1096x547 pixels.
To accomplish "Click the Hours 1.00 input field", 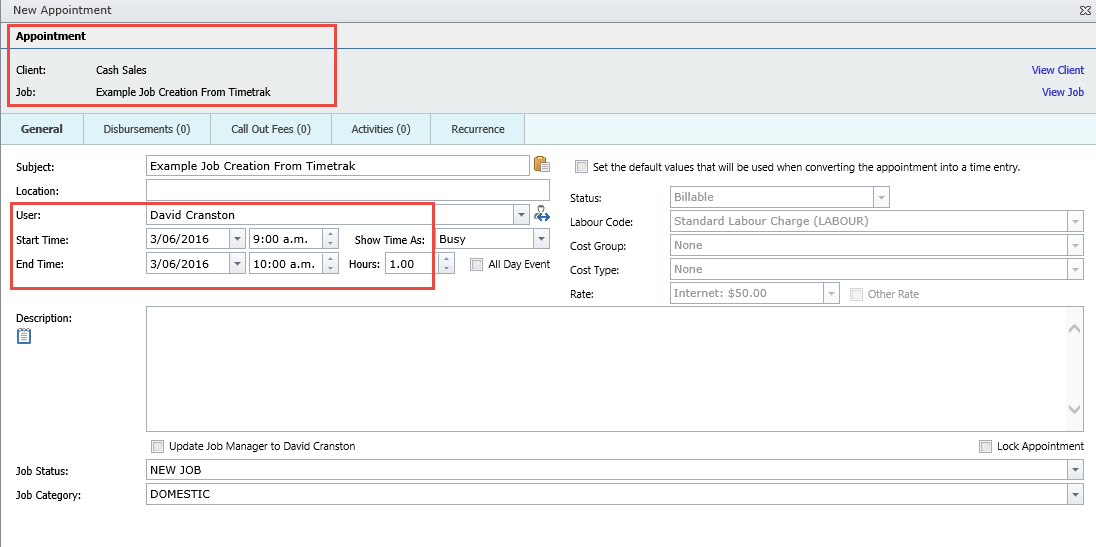I will 412,263.
